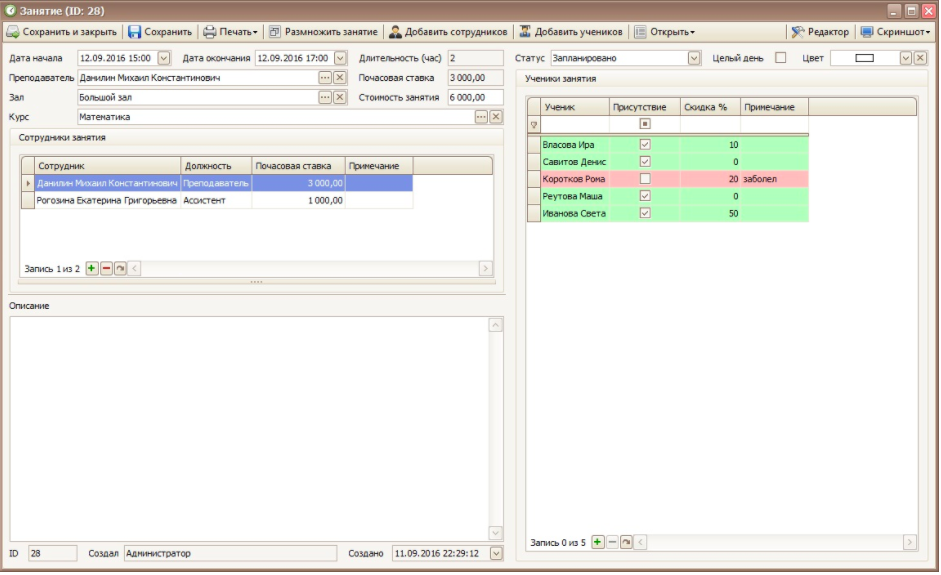Image resolution: width=941 pixels, height=575 pixels.
Task: Open the Редактор editor tool
Action: (x=820, y=32)
